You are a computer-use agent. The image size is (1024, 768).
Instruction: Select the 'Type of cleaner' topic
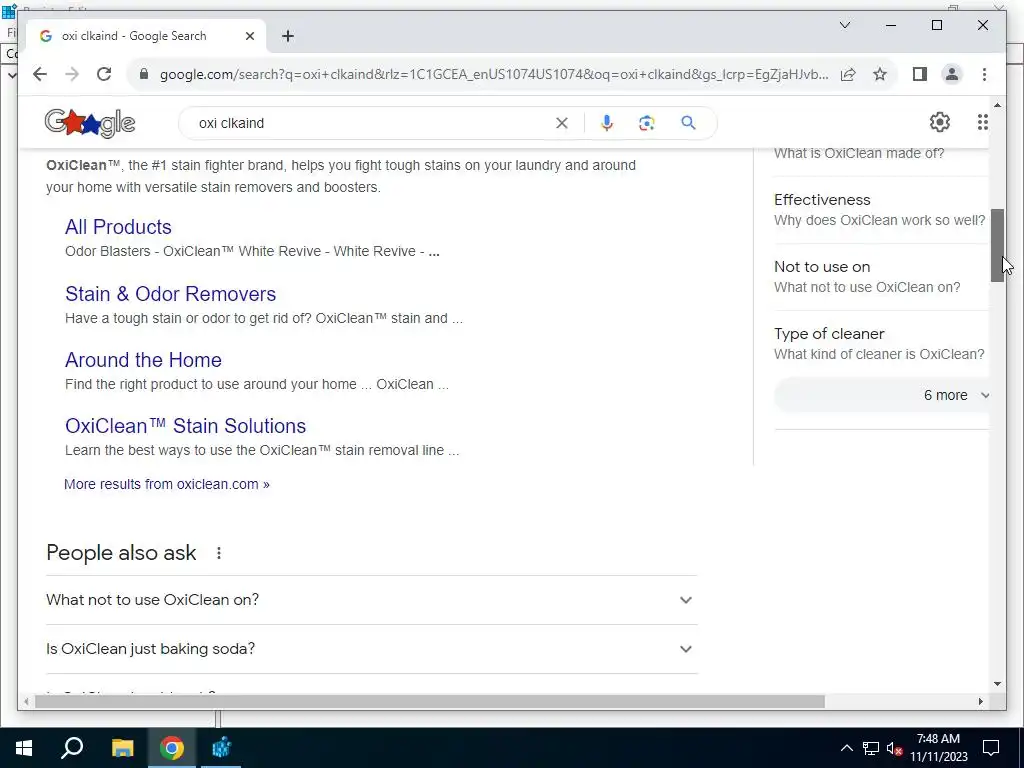pos(879,344)
